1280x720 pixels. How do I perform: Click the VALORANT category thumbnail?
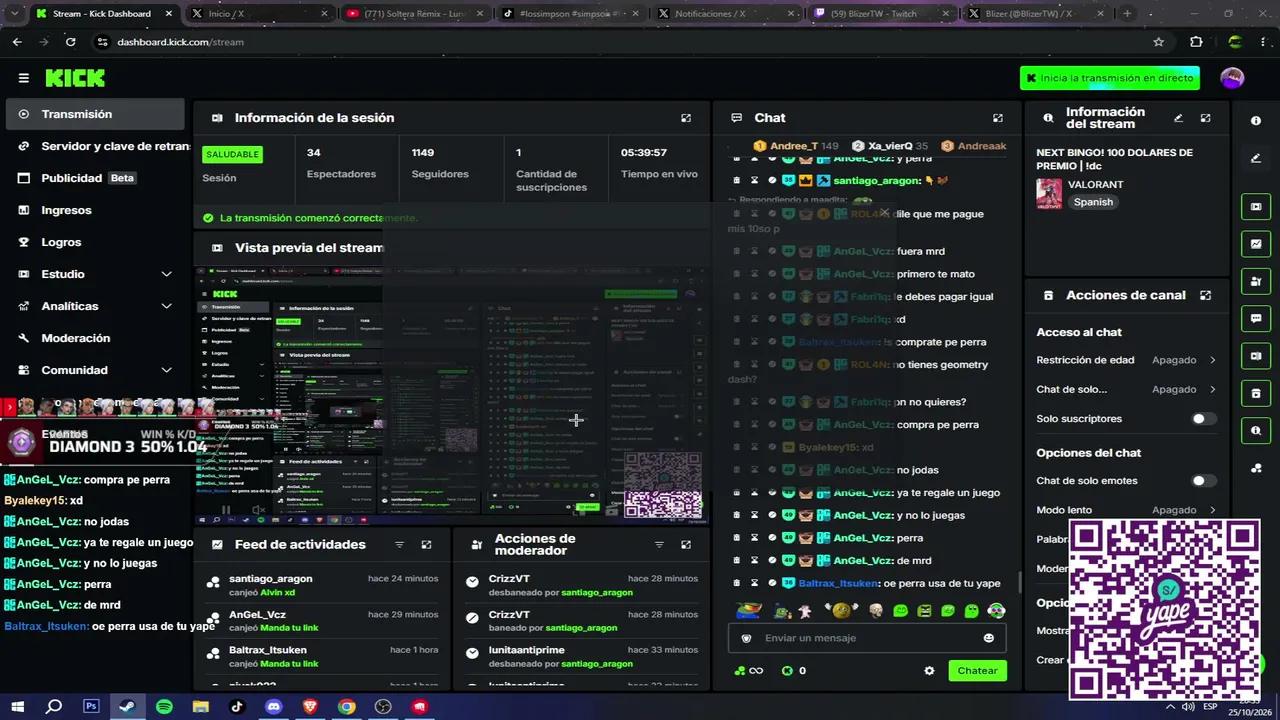point(1049,193)
